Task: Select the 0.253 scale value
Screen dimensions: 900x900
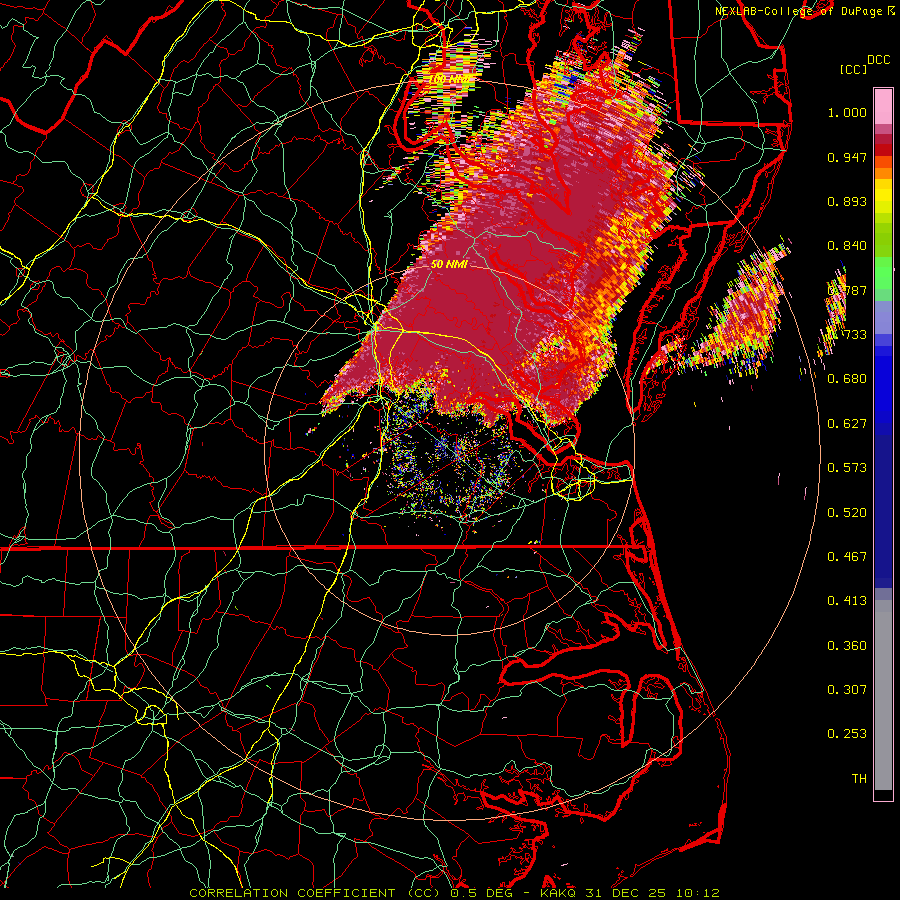Action: (847, 734)
